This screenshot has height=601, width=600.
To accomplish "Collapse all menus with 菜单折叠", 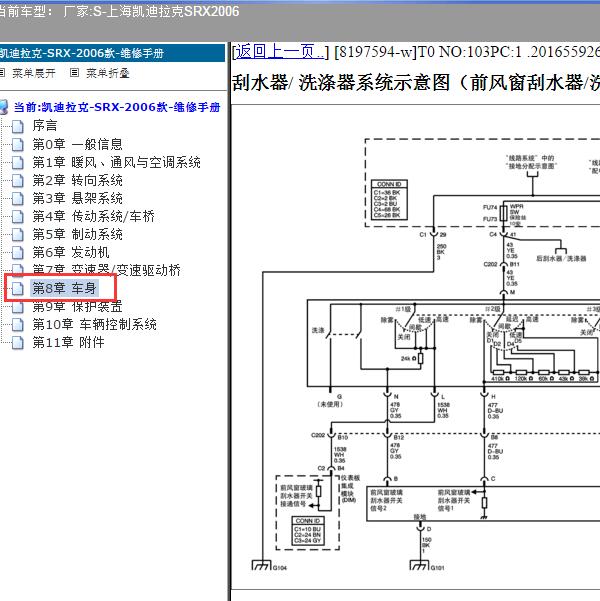I will [107, 73].
